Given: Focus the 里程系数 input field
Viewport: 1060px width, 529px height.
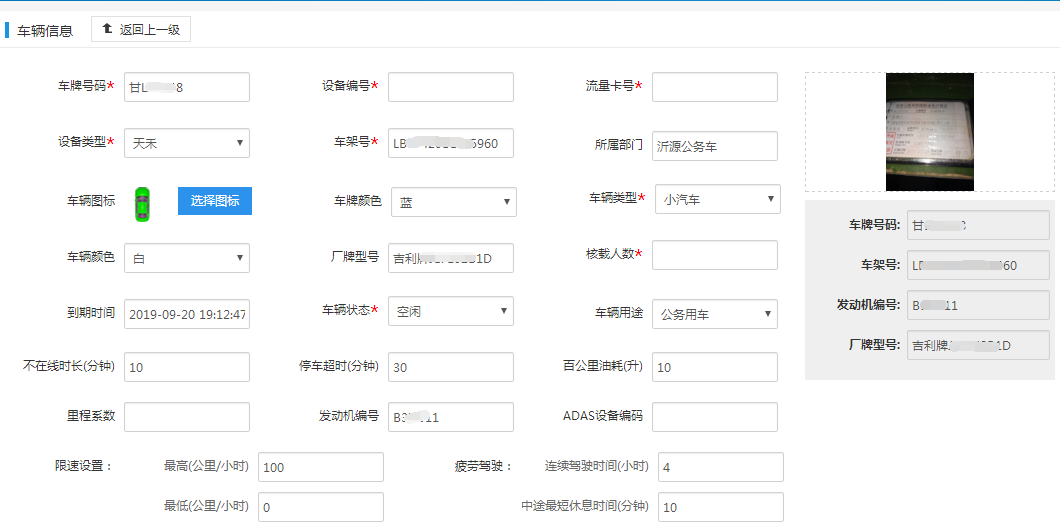Looking at the screenshot, I should [187, 417].
